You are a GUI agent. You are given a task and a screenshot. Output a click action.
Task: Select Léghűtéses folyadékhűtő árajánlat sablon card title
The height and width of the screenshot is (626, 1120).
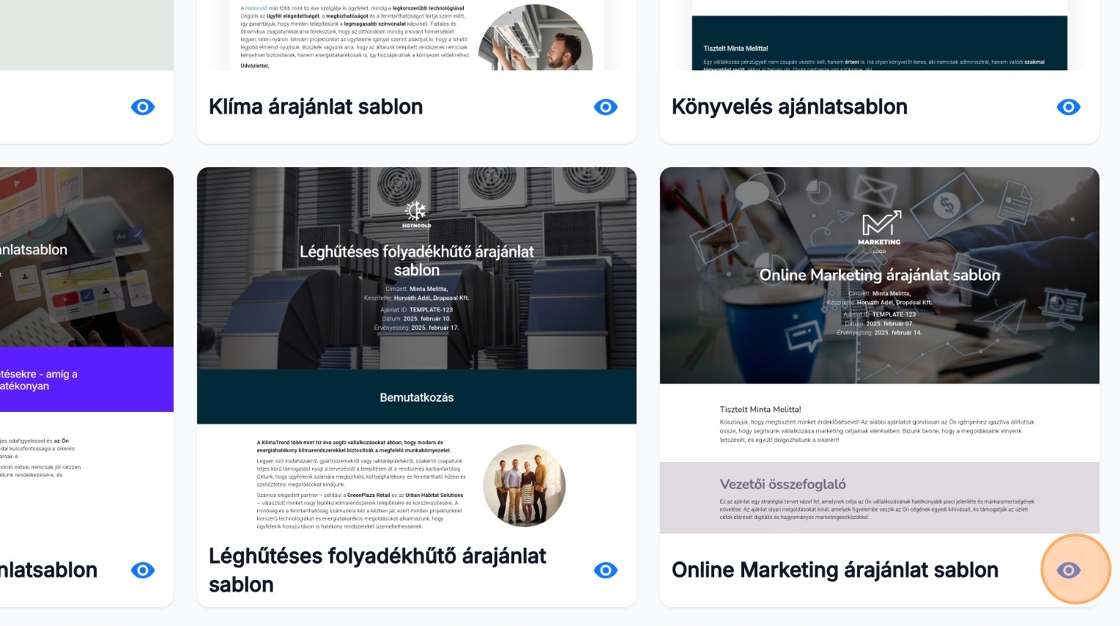tap(377, 570)
